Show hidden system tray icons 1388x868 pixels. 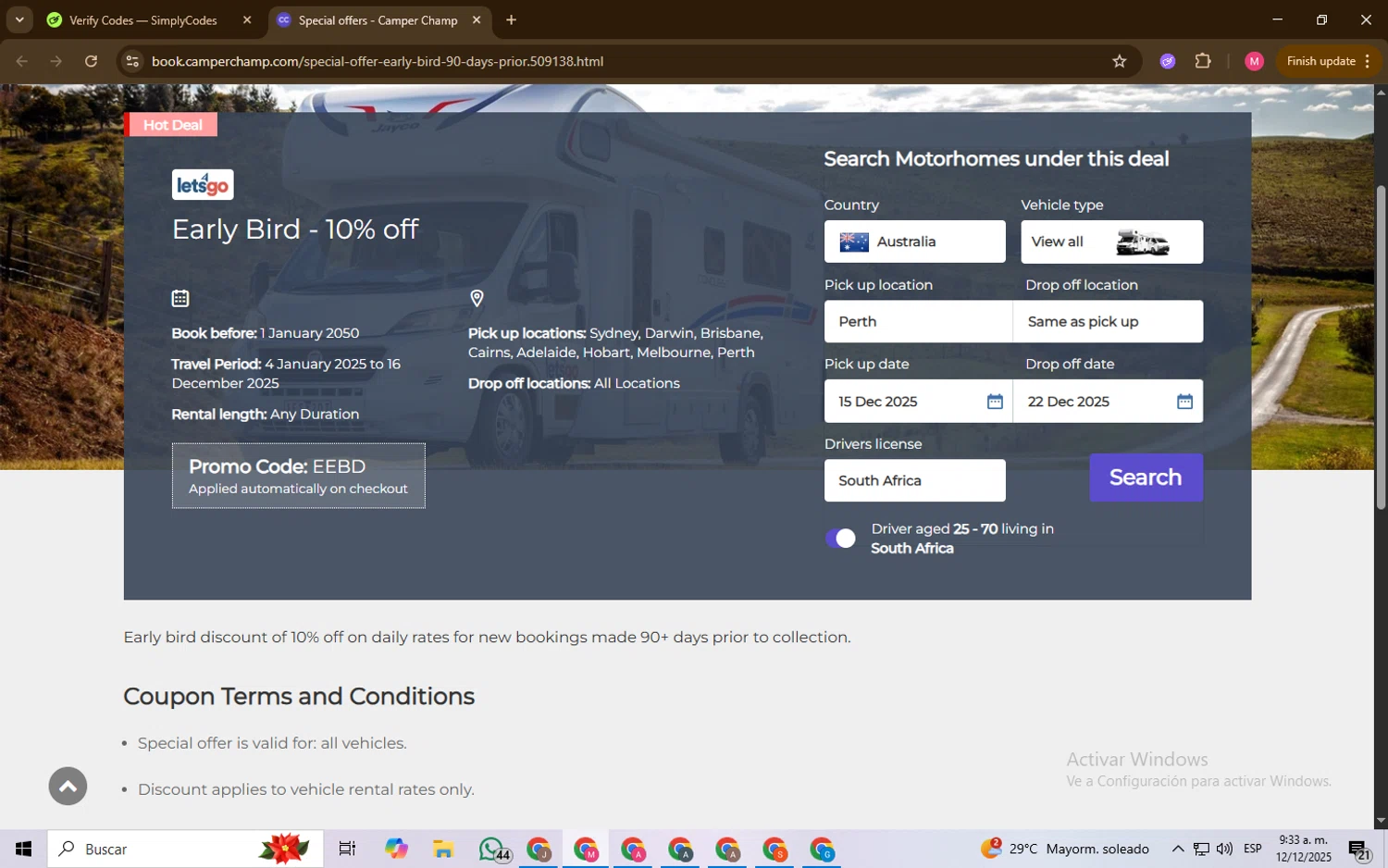point(1177,849)
